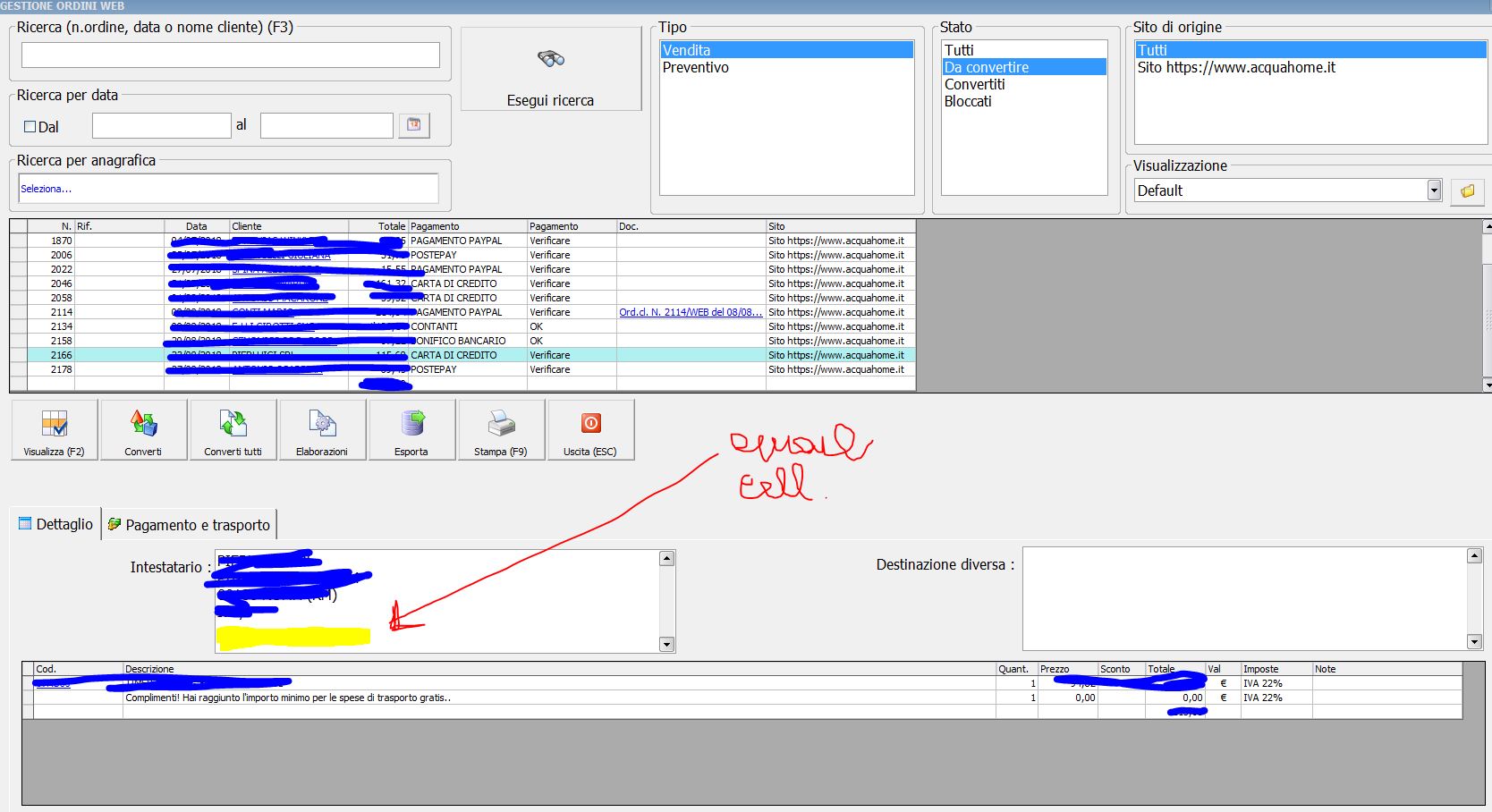The width and height of the screenshot is (1492, 812).
Task: Select Bloccati in the Stato list
Action: pos(1024,101)
